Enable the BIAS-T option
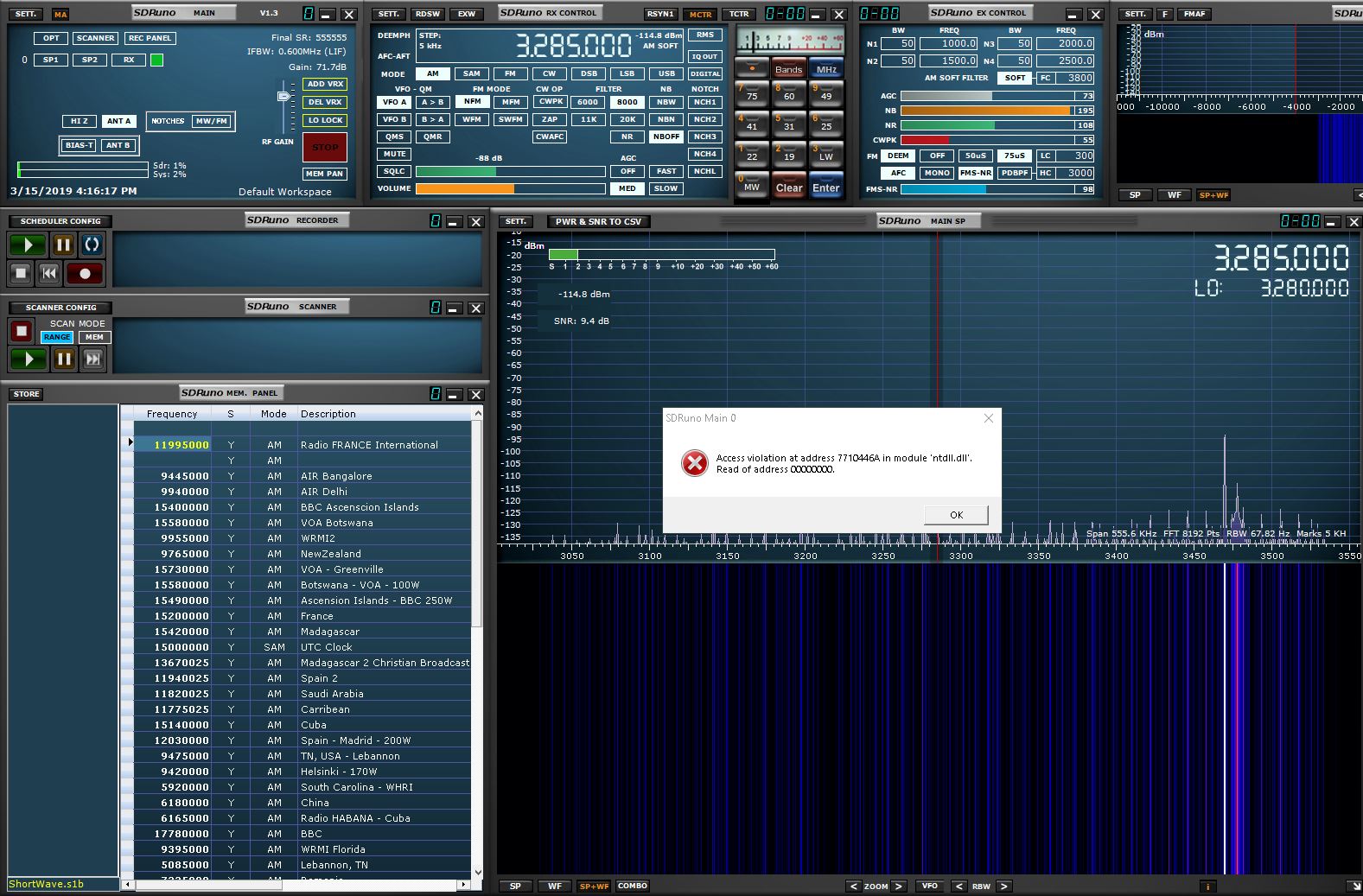 click(80, 145)
